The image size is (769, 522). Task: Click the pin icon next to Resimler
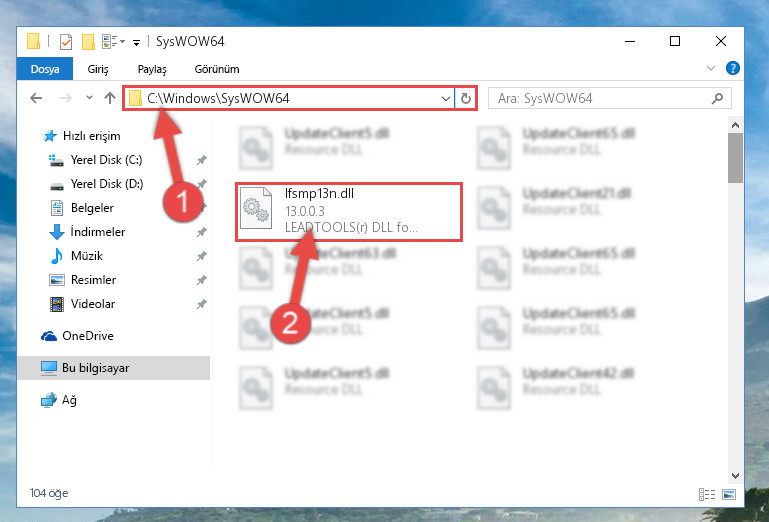tap(202, 280)
